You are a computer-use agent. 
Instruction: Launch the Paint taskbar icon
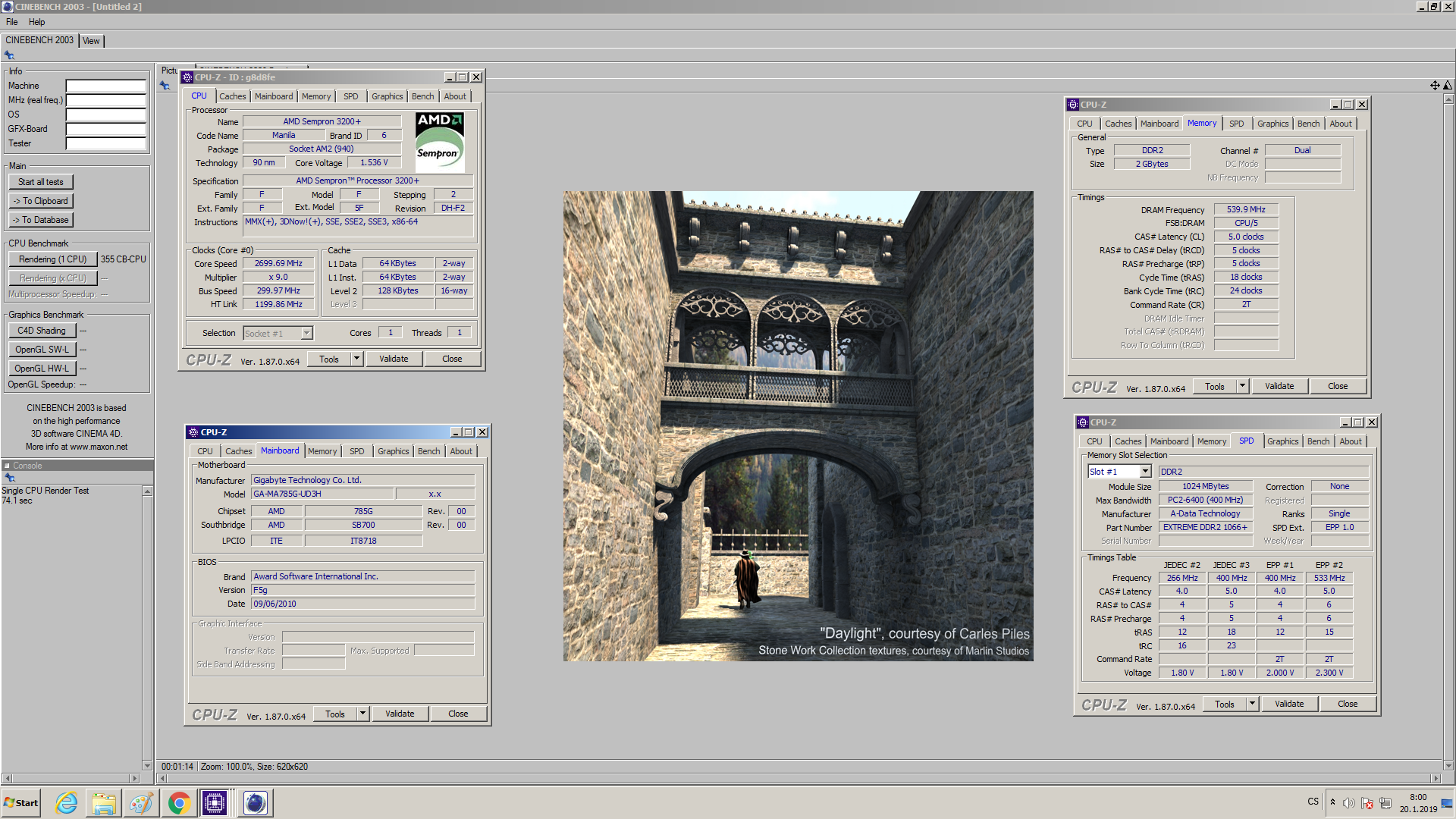tap(141, 803)
